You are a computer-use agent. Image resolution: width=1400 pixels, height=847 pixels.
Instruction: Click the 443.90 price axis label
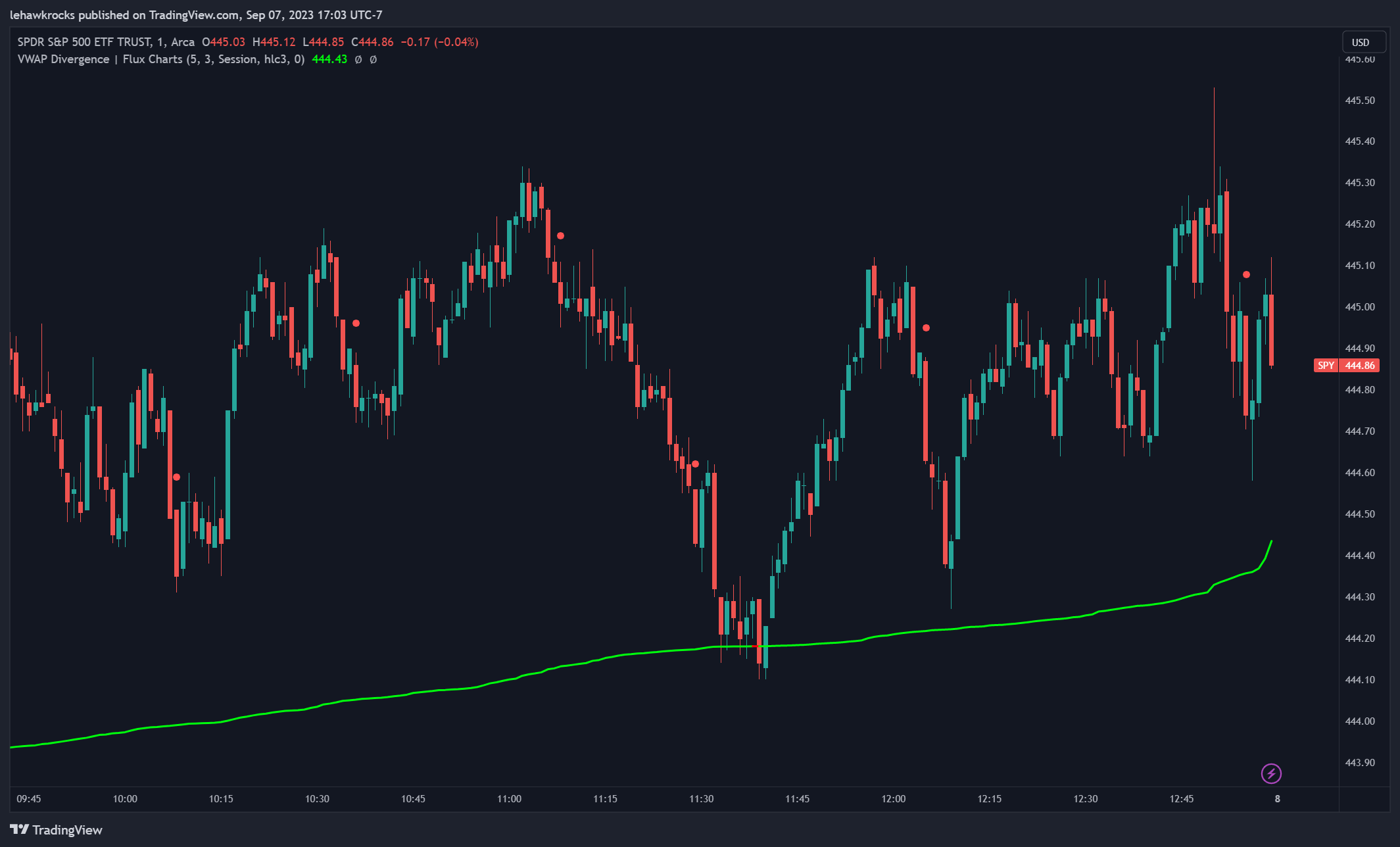pos(1360,762)
